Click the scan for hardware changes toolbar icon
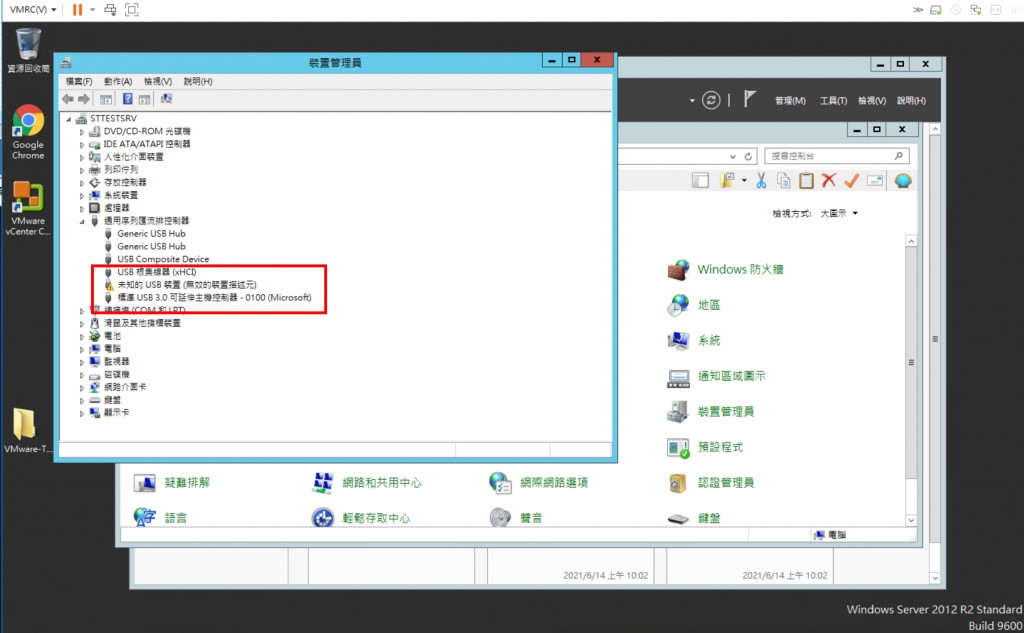Screen dimensions: 1024x633 (x=167, y=99)
